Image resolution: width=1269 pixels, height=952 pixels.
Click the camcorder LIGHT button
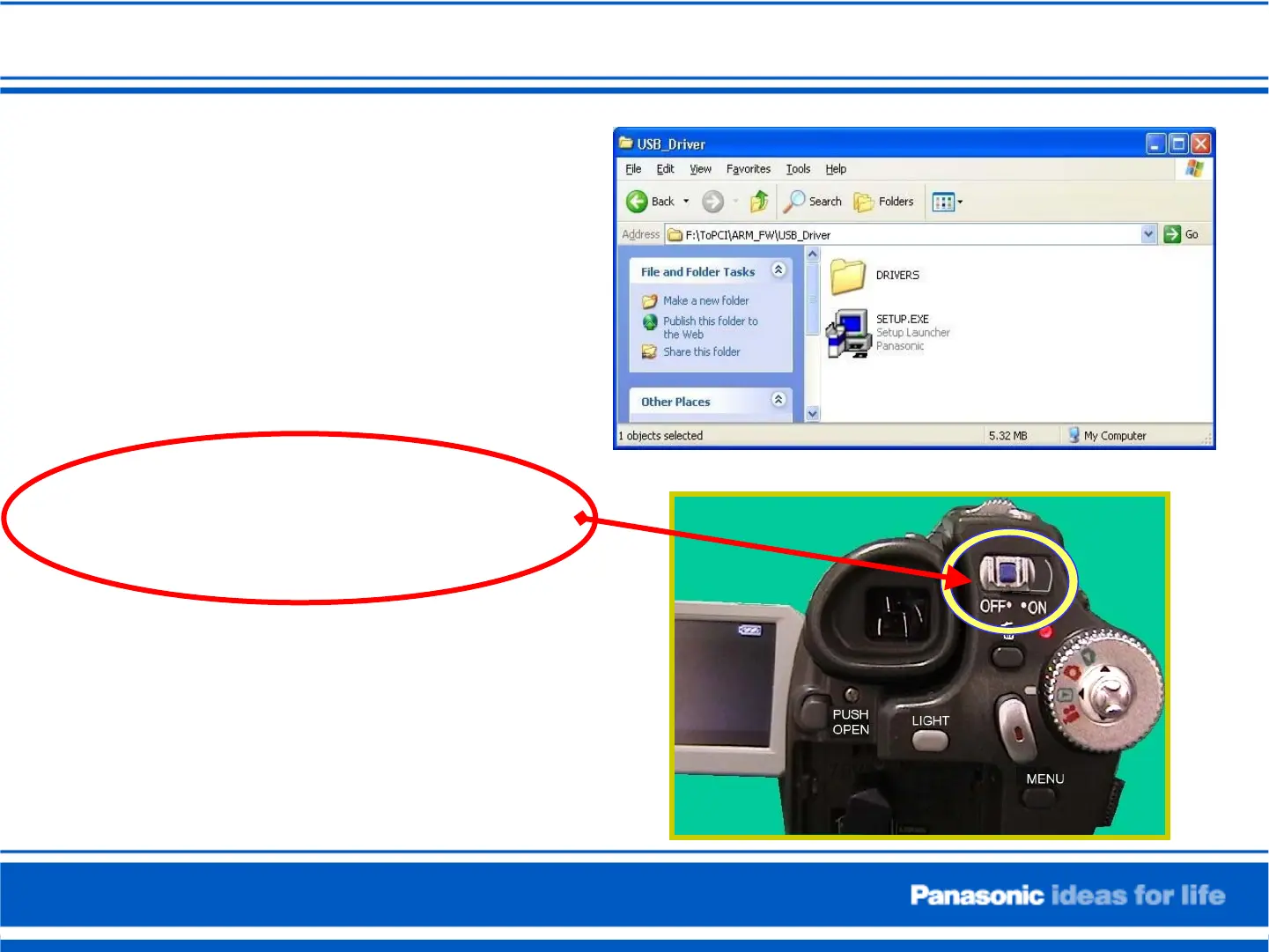click(930, 740)
